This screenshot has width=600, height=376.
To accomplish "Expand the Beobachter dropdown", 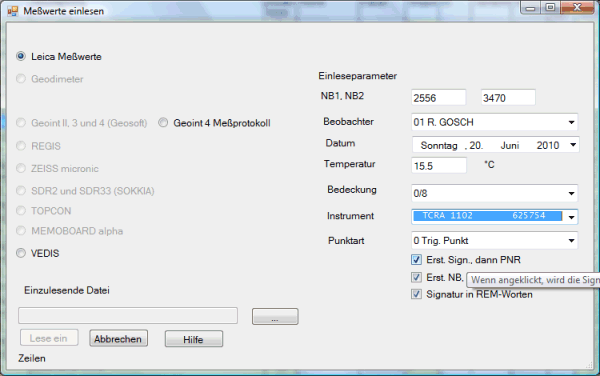I will pyautogui.click(x=571, y=122).
